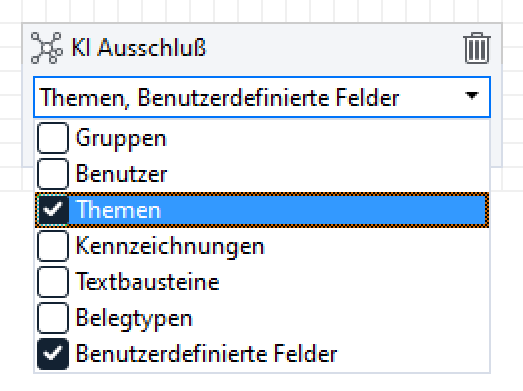Select the Benutzer list entry label
Screen dimensions: 523x391
121,174
